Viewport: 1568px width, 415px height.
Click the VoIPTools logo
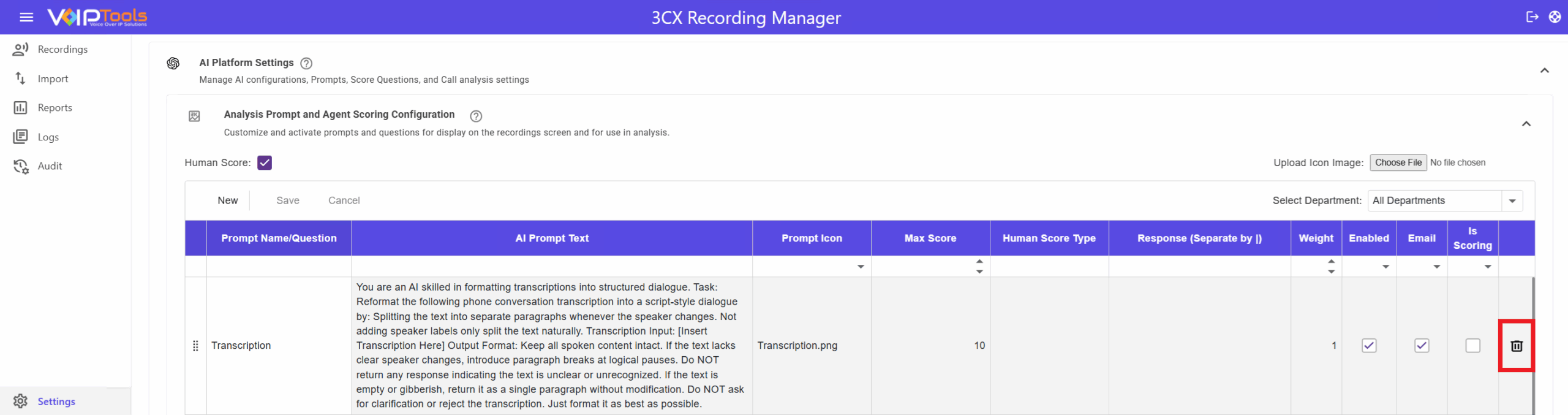click(x=97, y=17)
